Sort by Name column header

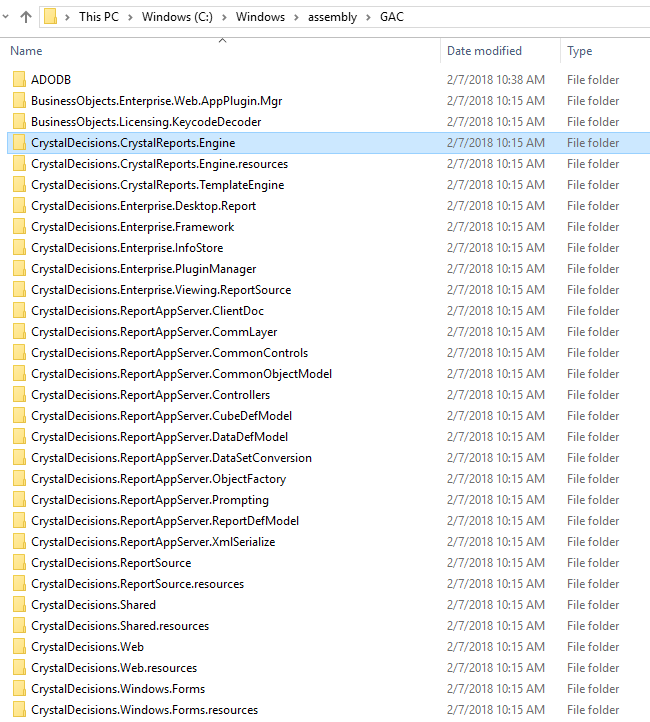26,51
